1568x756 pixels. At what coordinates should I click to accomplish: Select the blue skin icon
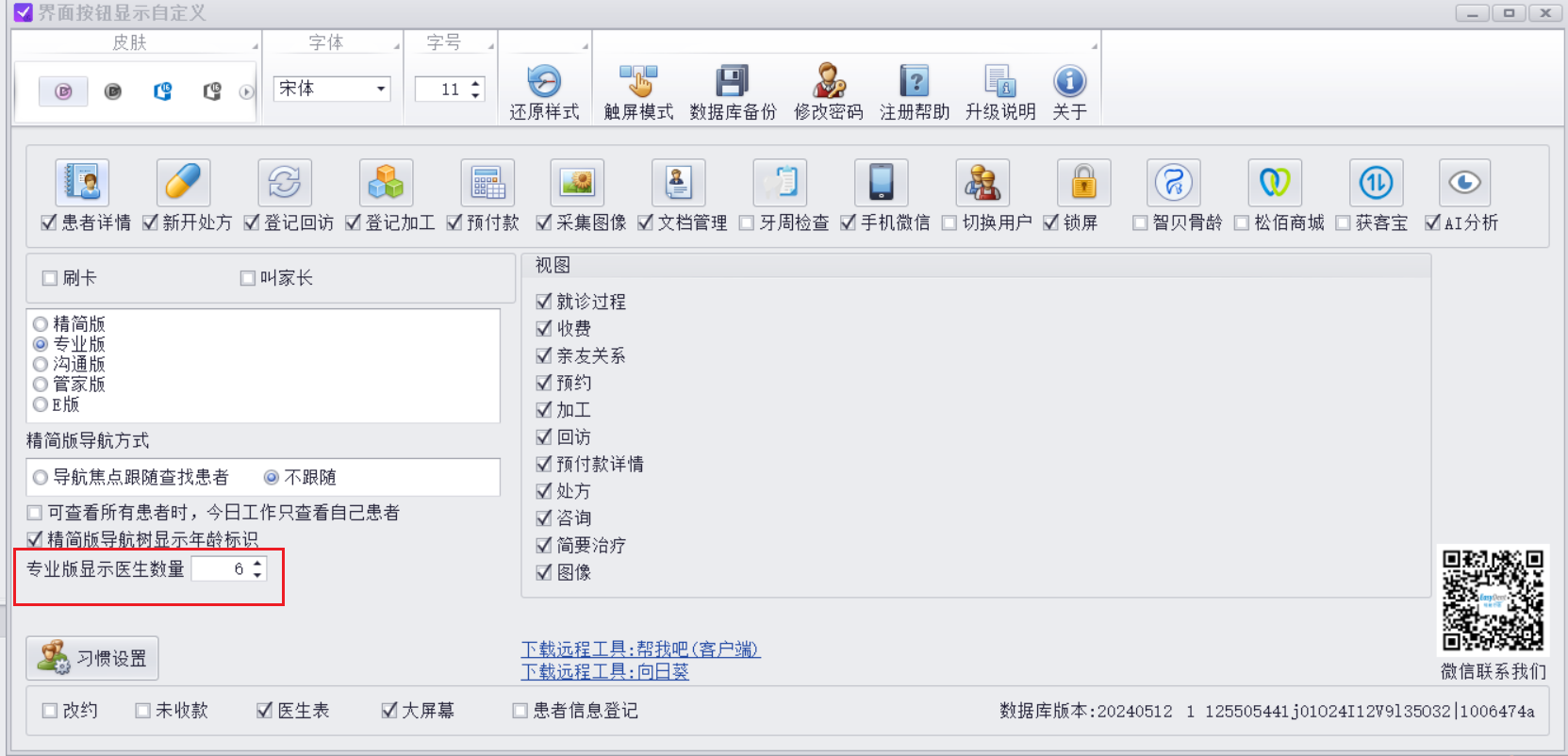click(163, 91)
